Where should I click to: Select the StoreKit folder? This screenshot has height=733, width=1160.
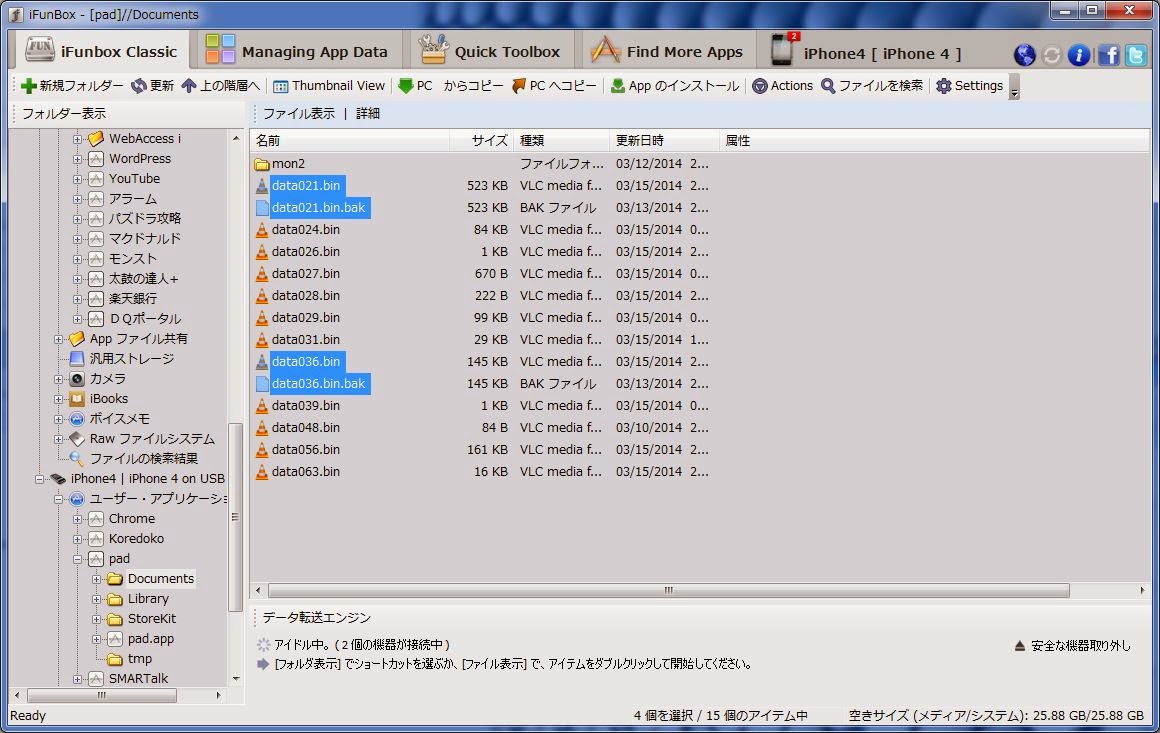(x=152, y=619)
